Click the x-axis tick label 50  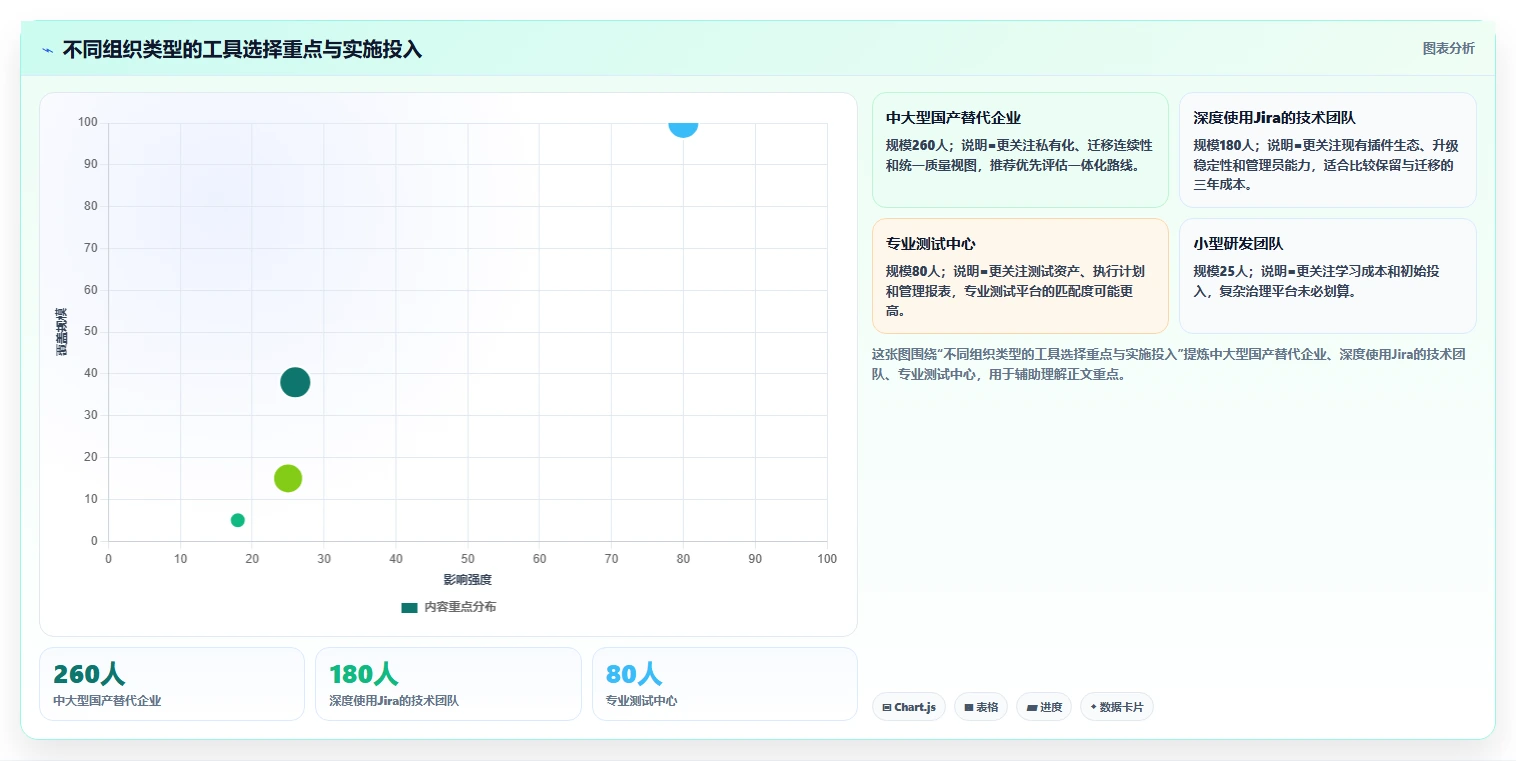(x=468, y=559)
